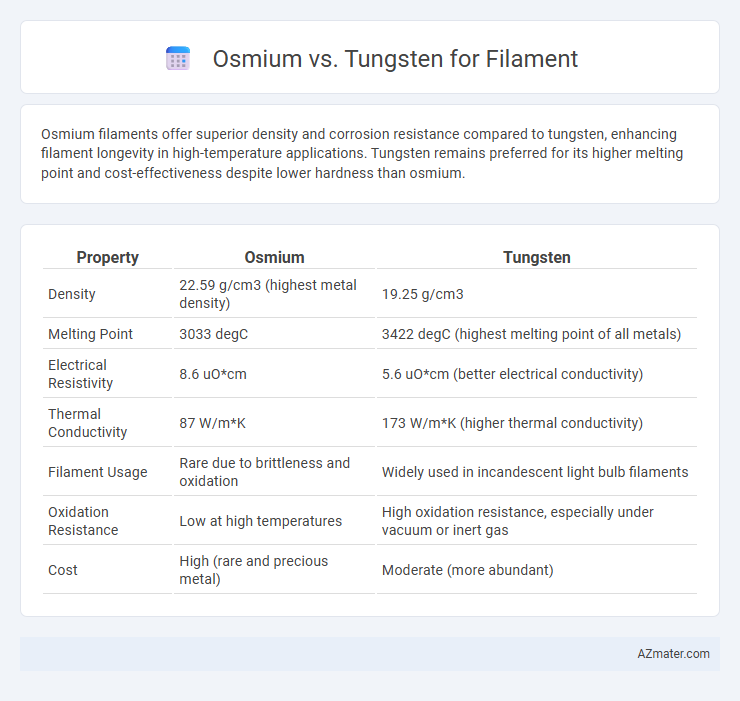Click 'High (rare and precious metal)' cell
Viewport: 740px width, 701px height.
coord(274,570)
